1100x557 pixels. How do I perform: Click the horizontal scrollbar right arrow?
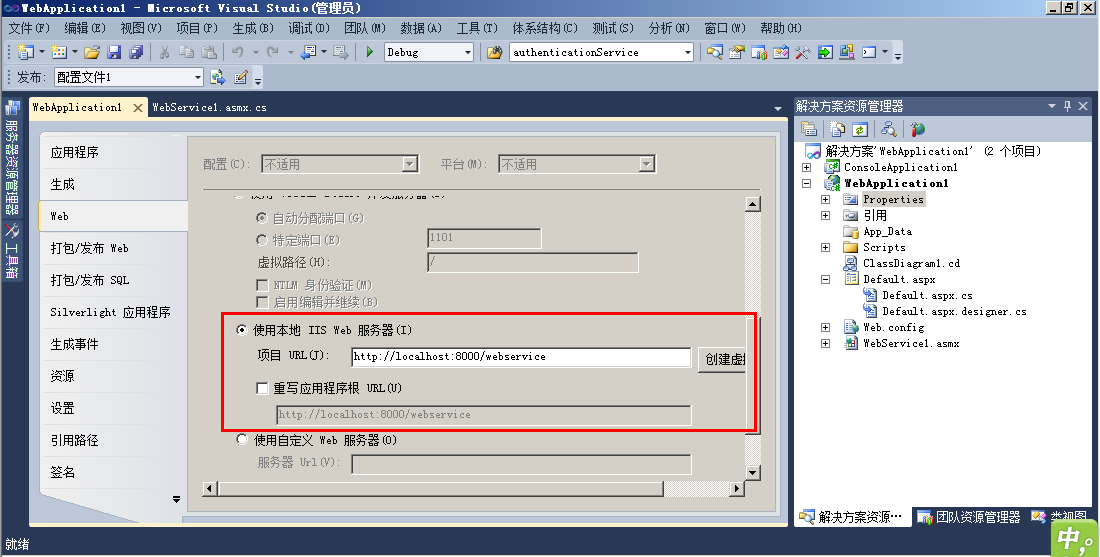tap(736, 488)
